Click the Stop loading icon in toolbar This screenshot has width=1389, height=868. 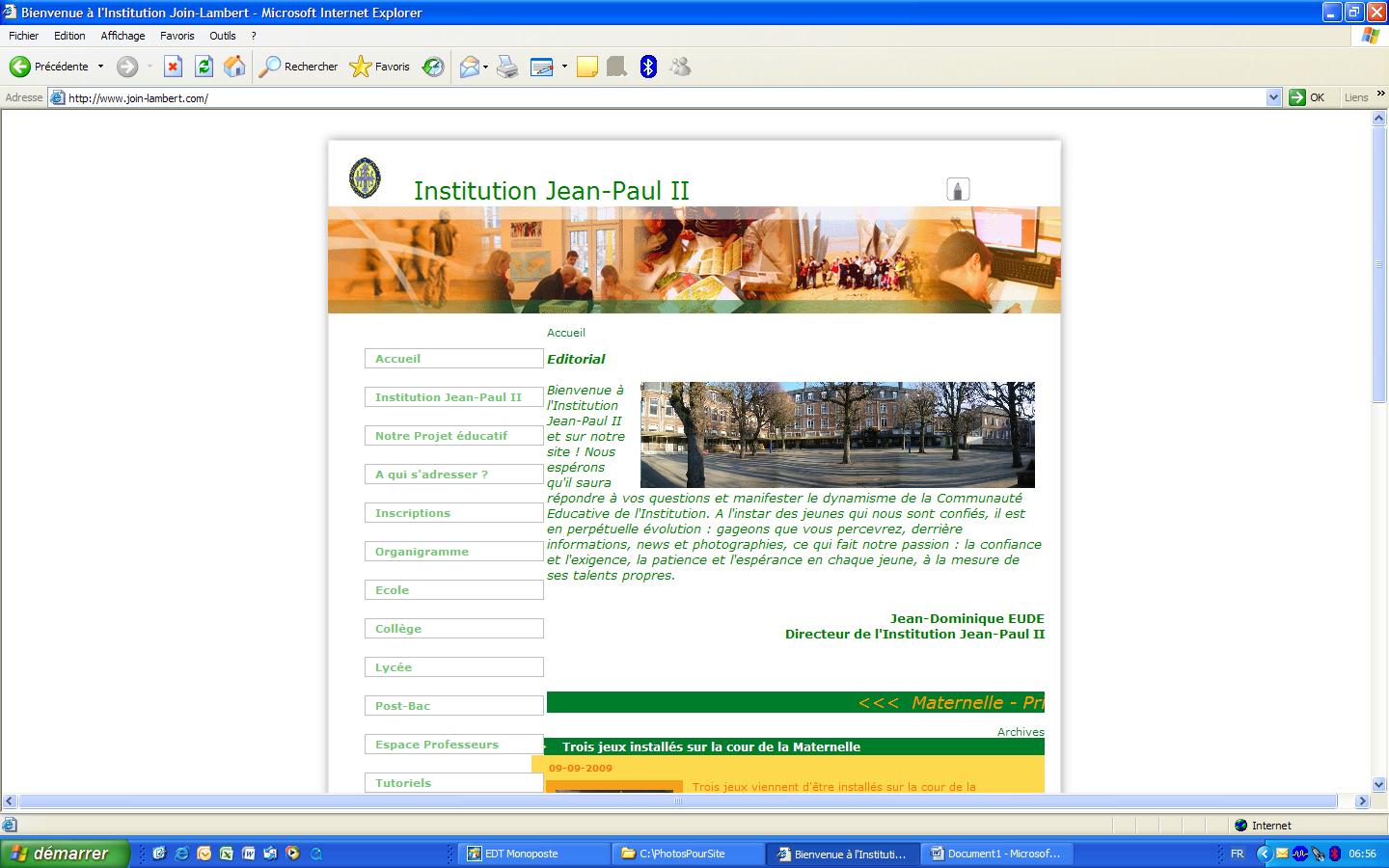[x=173, y=67]
